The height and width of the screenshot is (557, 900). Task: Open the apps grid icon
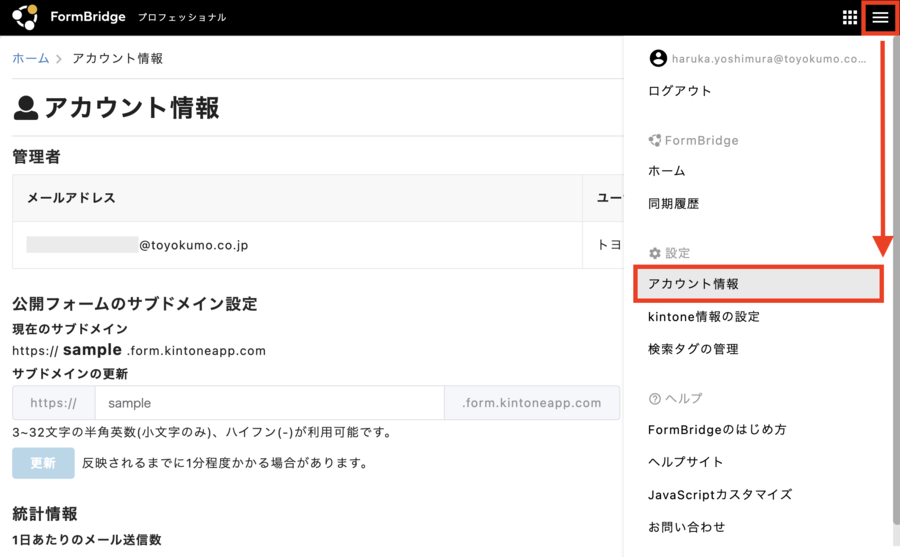(849, 17)
